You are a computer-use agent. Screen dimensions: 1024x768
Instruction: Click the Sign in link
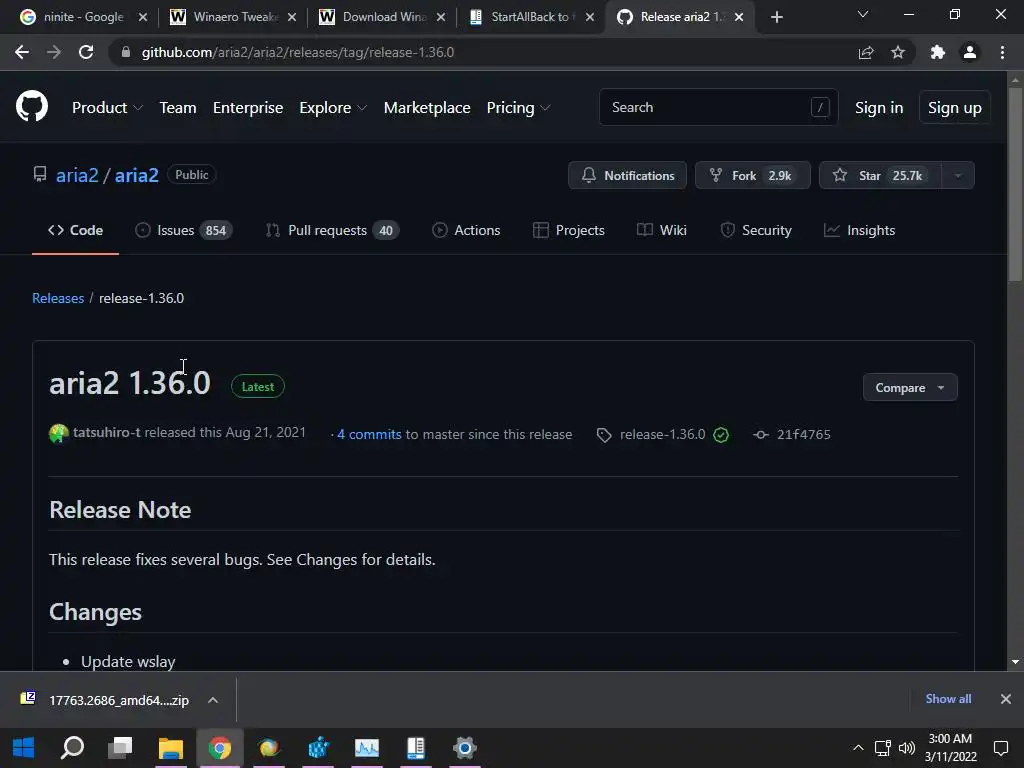pos(879,108)
